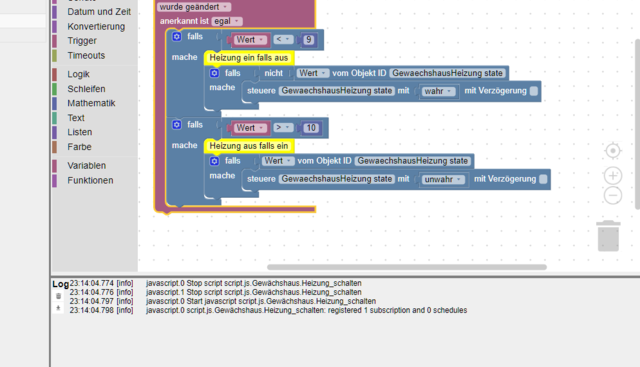Viewport: 640px width, 367px height.
Task: Click the workspace trash can
Action: tap(608, 236)
